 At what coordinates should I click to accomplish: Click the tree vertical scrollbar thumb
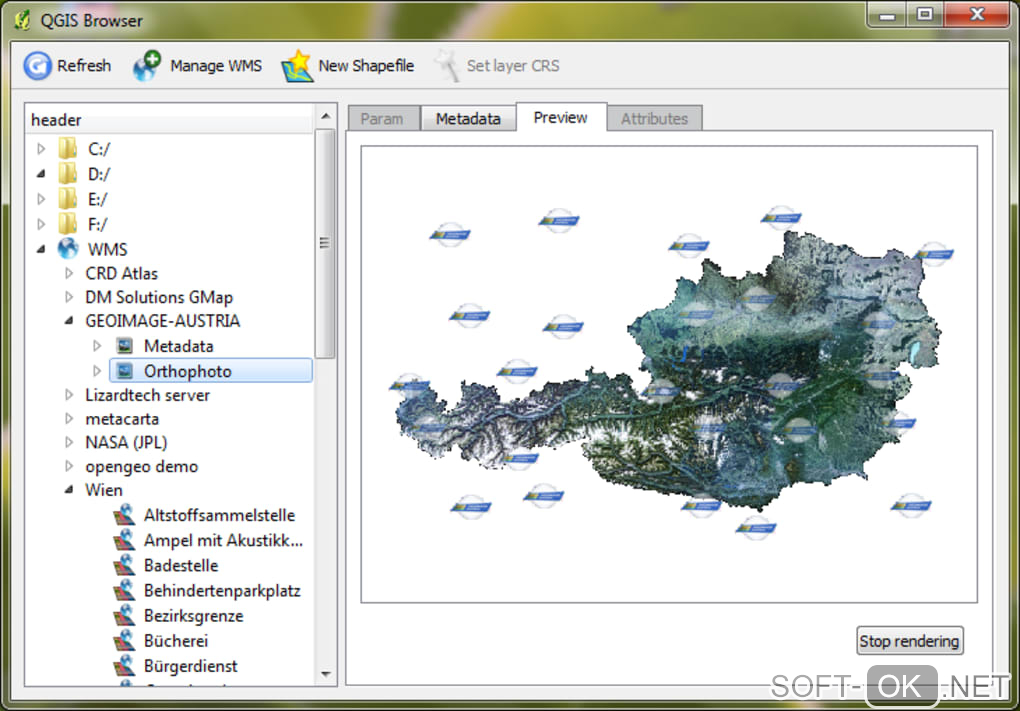[325, 243]
